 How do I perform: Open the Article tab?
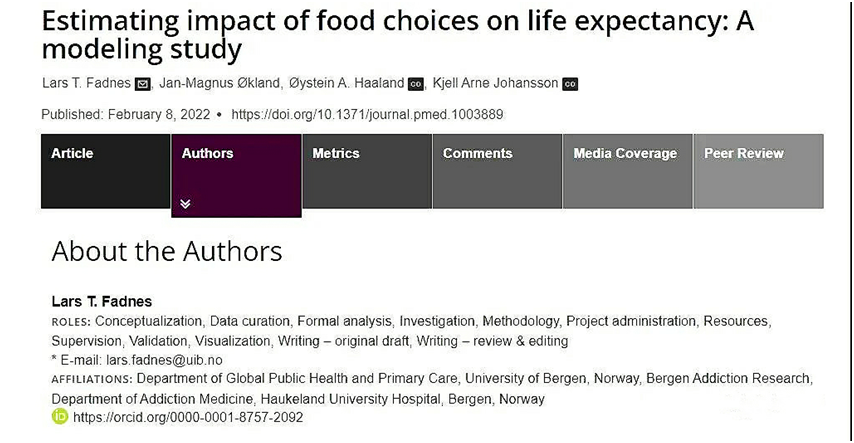[106, 171]
